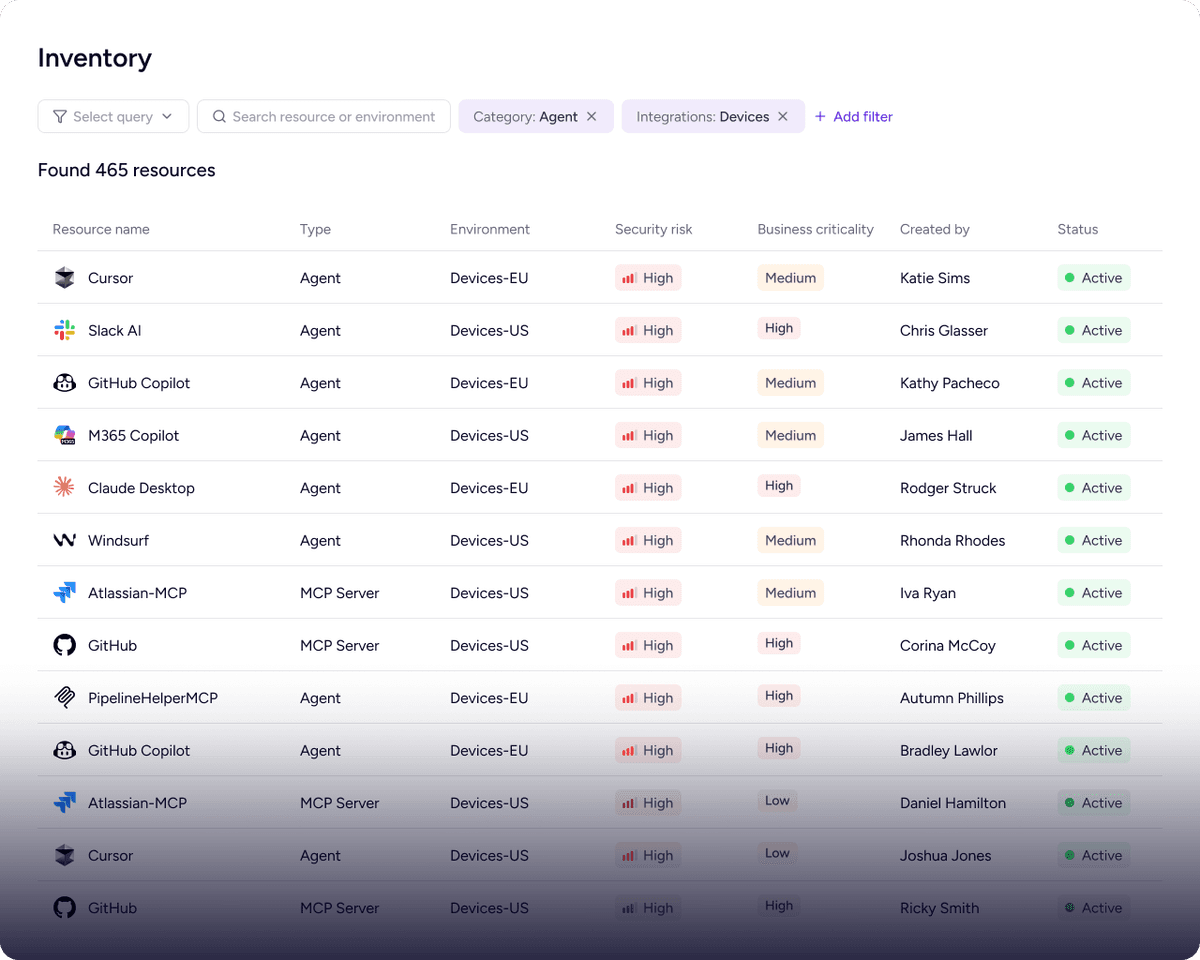
Task: Click the Active status badge for Slack AI
Action: 1093,330
